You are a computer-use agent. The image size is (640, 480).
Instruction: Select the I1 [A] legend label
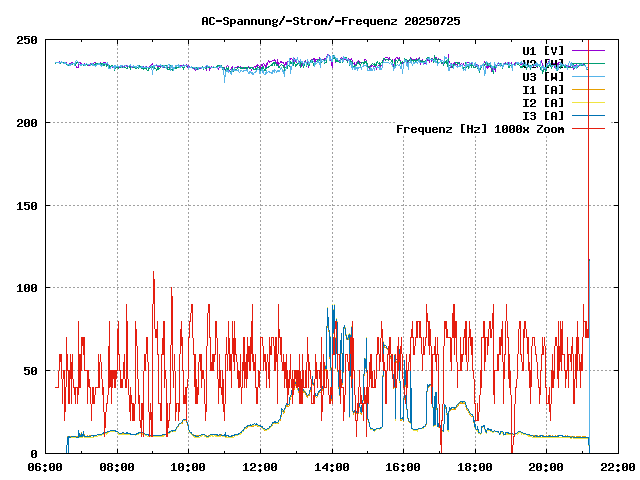coord(543,90)
